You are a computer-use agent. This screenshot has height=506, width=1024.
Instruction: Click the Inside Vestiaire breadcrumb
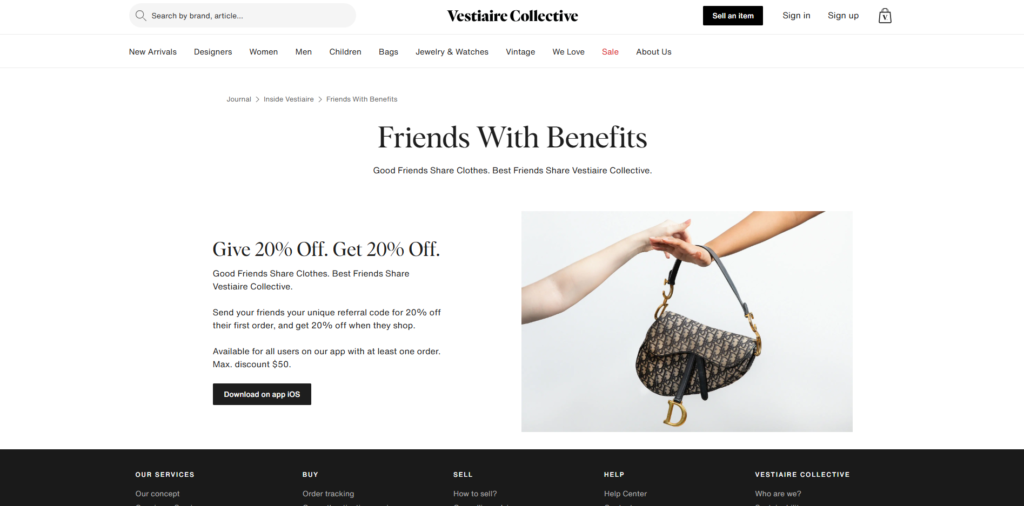tap(289, 99)
